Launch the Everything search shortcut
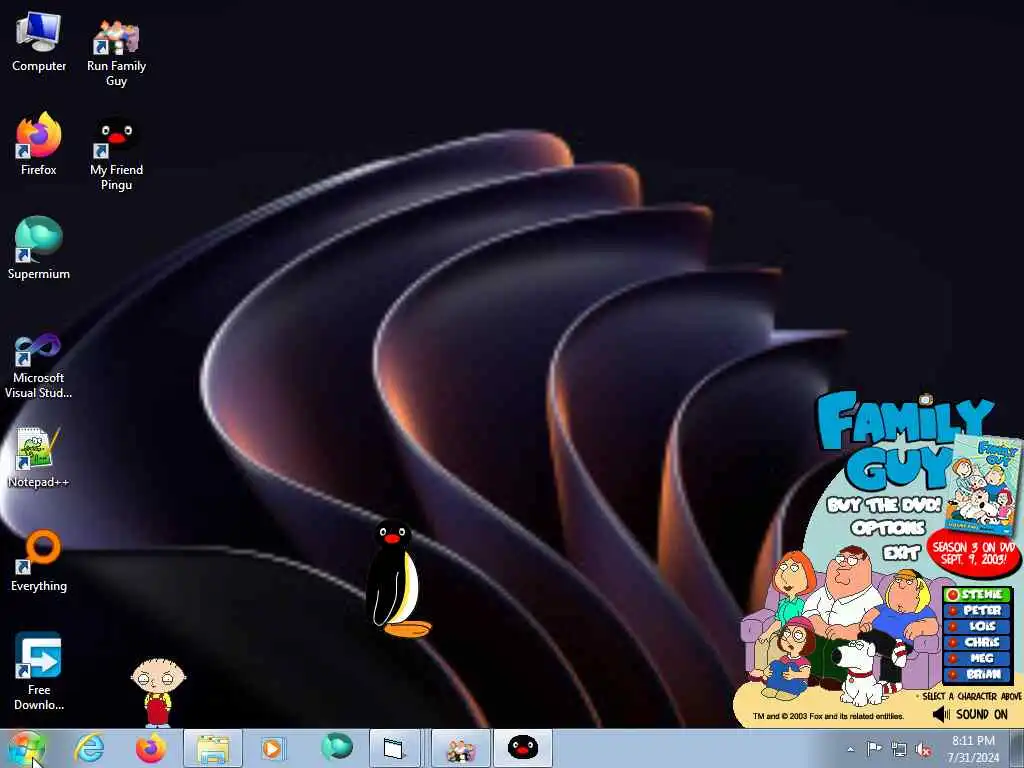Screen dimensions: 1024x768 [x=39, y=560]
